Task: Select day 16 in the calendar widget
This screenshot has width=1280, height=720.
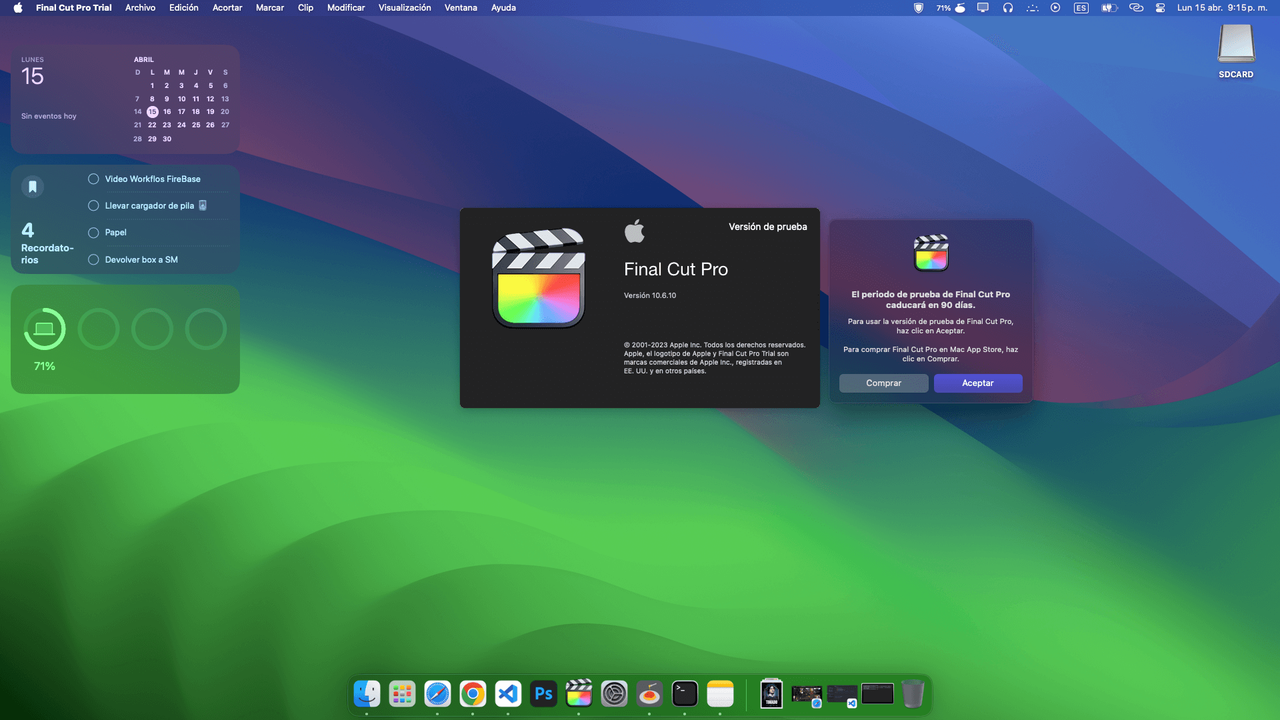Action: tap(167, 112)
